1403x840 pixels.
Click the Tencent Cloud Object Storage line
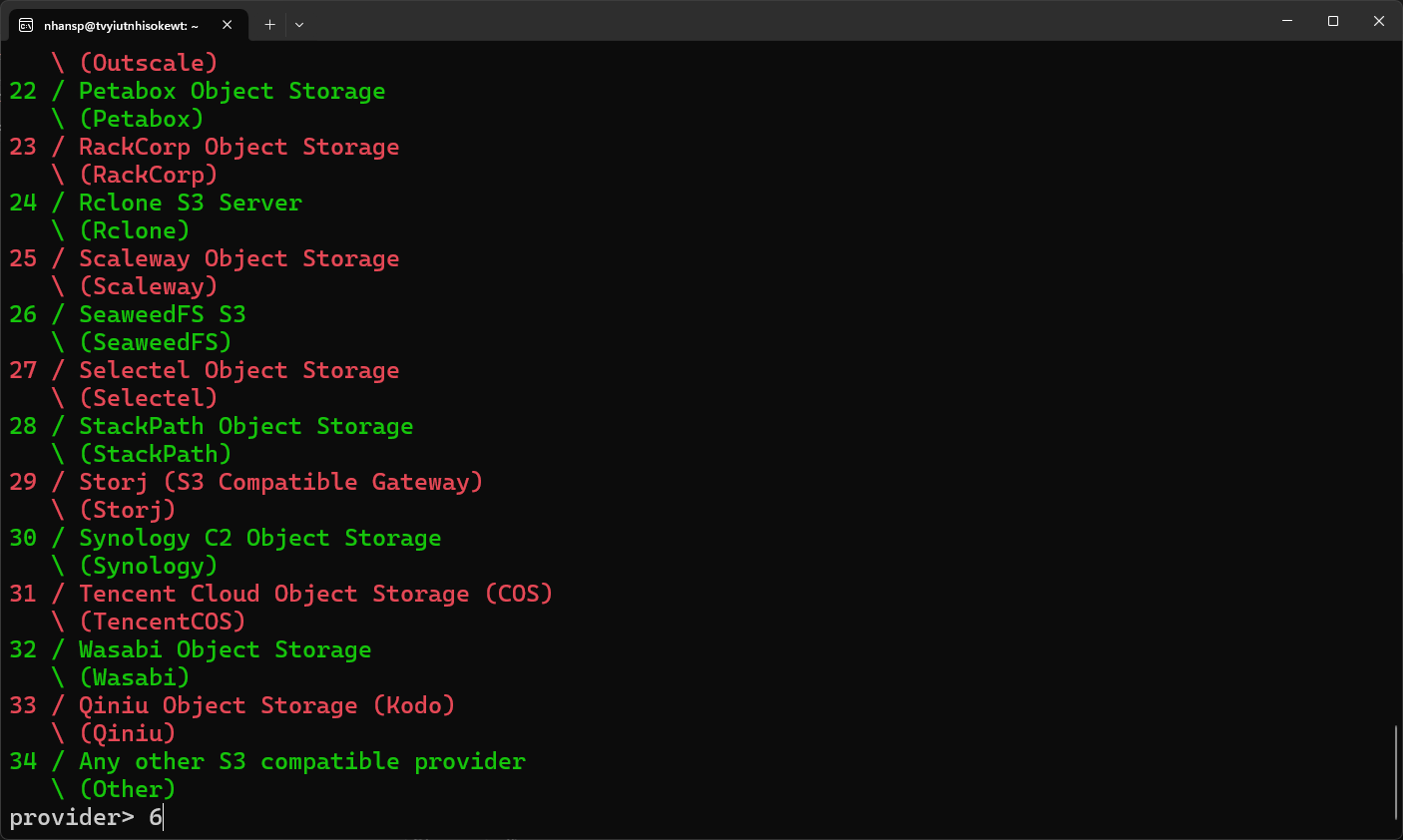point(315,595)
